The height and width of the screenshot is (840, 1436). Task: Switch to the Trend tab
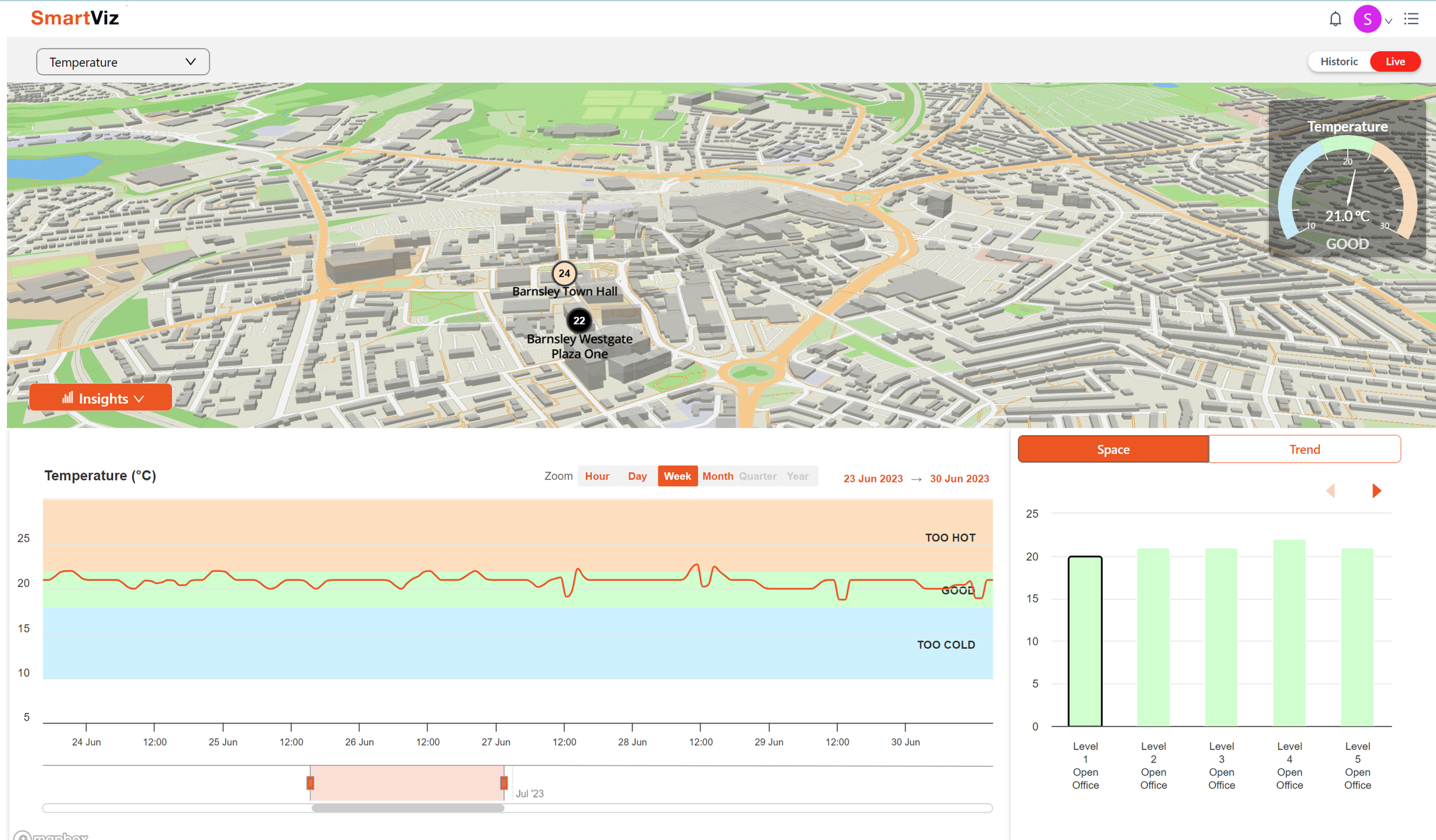pyautogui.click(x=1305, y=449)
